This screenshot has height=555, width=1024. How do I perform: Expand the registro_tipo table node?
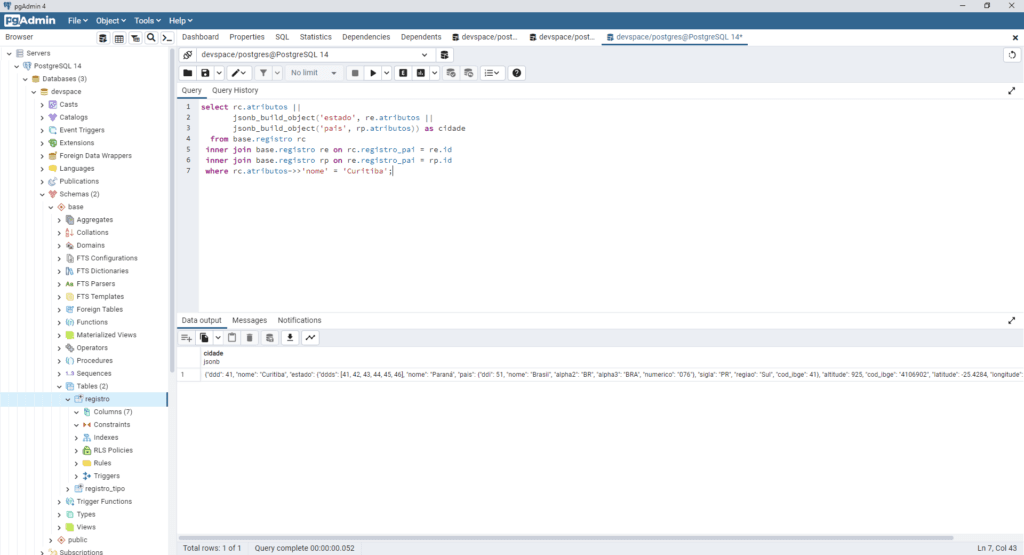click(x=68, y=489)
